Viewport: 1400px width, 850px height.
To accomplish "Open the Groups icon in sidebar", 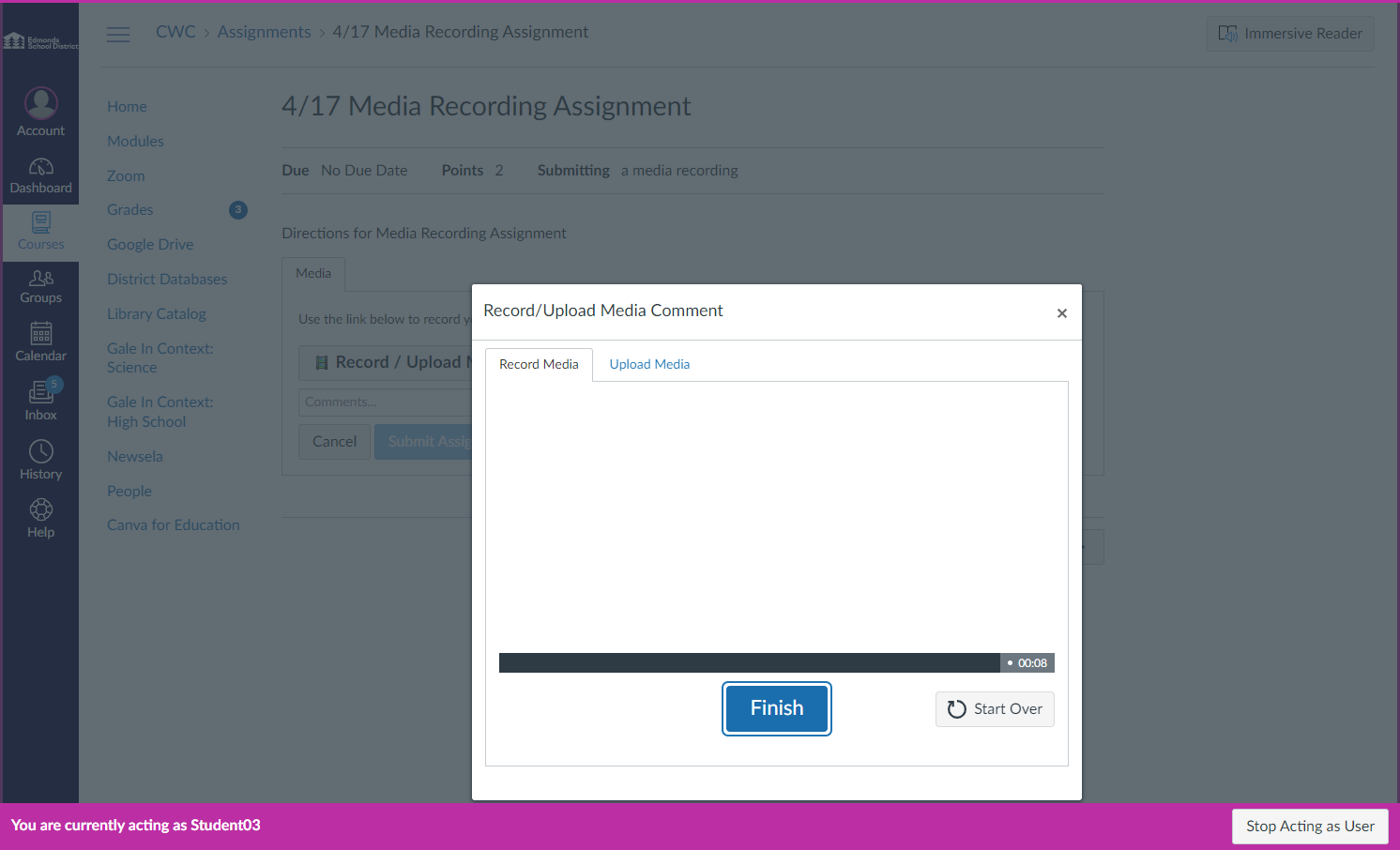I will click(40, 287).
